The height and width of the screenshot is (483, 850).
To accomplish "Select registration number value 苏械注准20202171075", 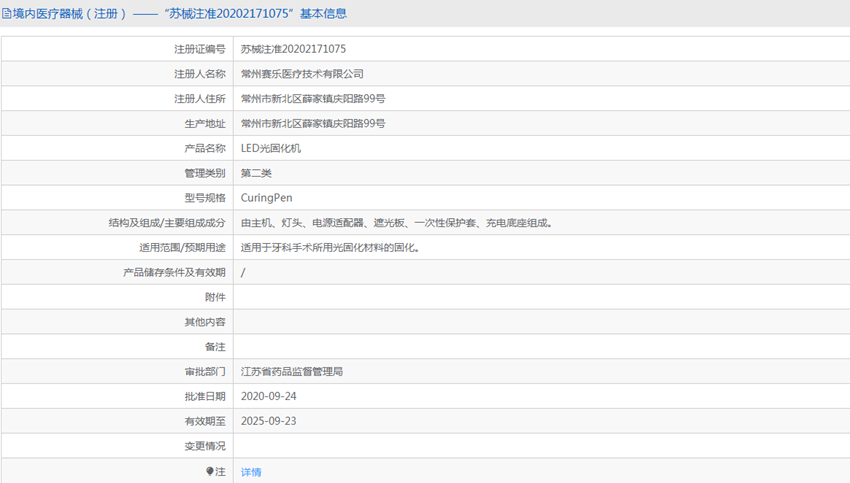I will (x=293, y=49).
